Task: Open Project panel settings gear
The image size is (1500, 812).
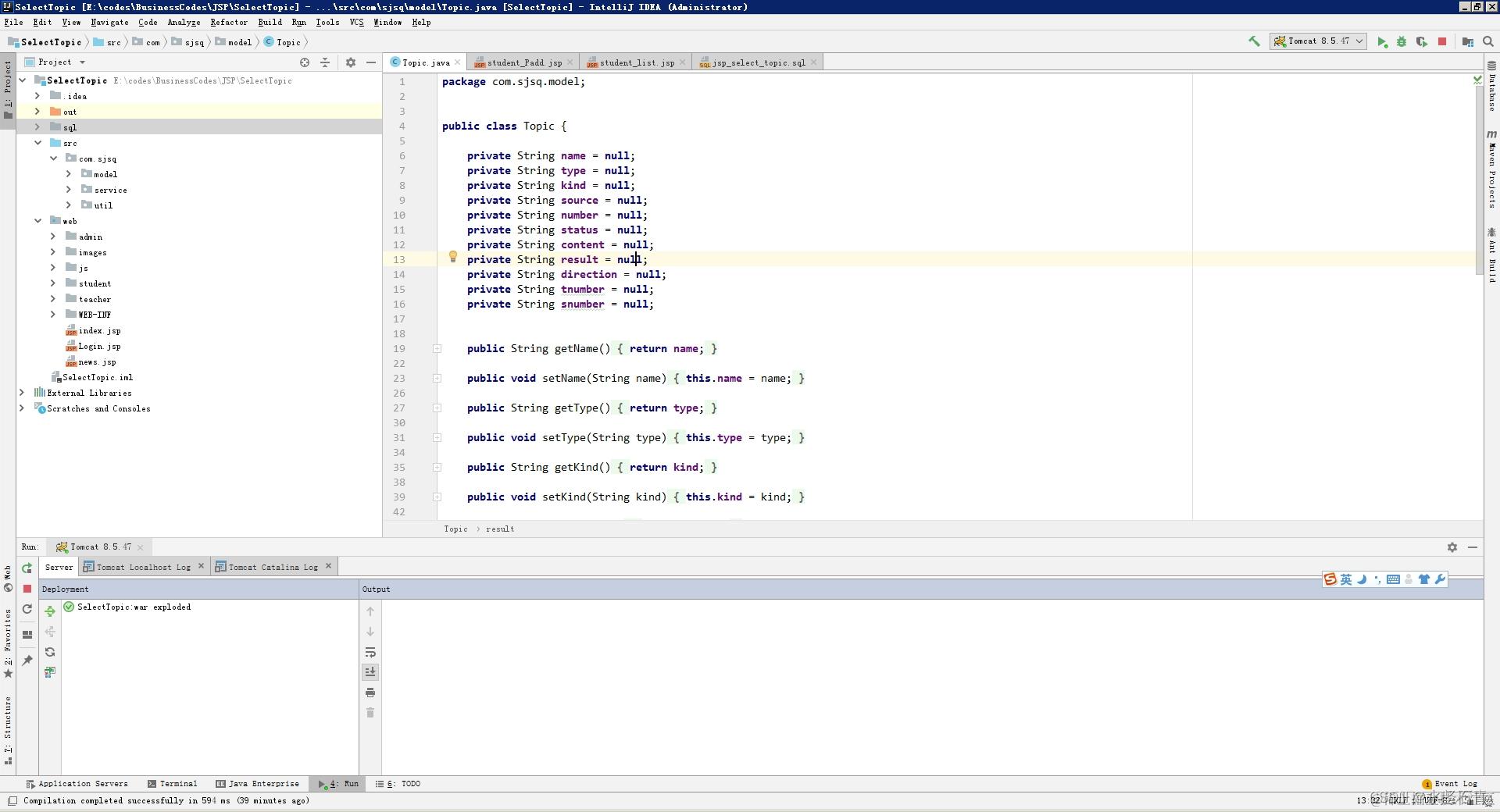Action: 351,62
